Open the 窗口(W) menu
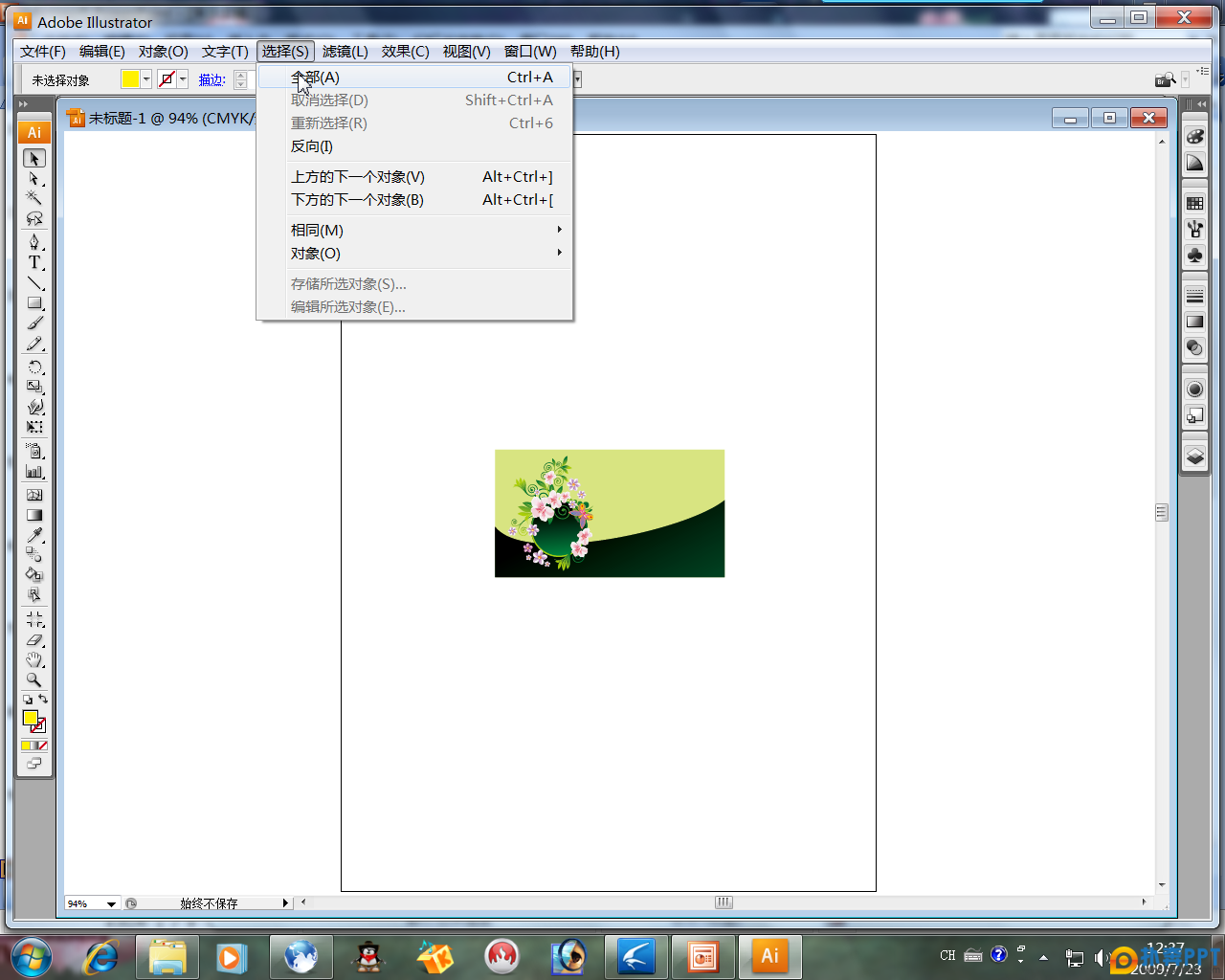This screenshot has height=980, width=1225. click(530, 52)
